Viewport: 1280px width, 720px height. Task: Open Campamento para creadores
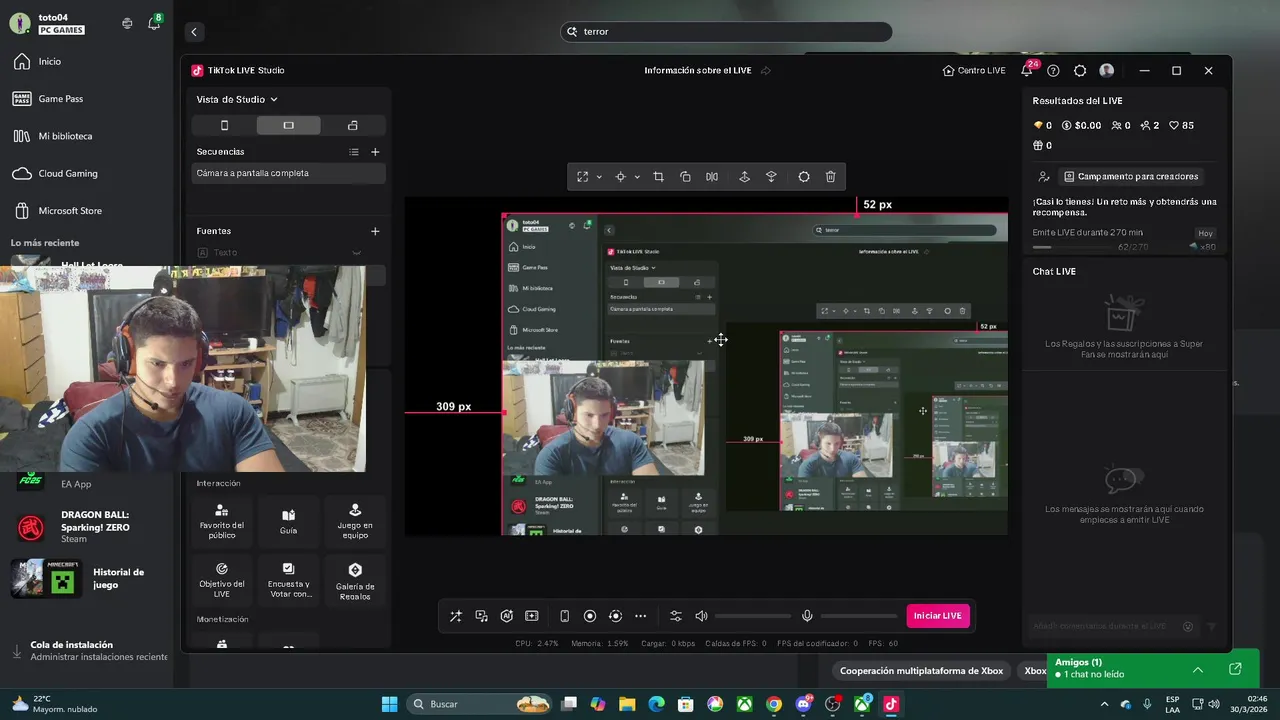(1131, 176)
